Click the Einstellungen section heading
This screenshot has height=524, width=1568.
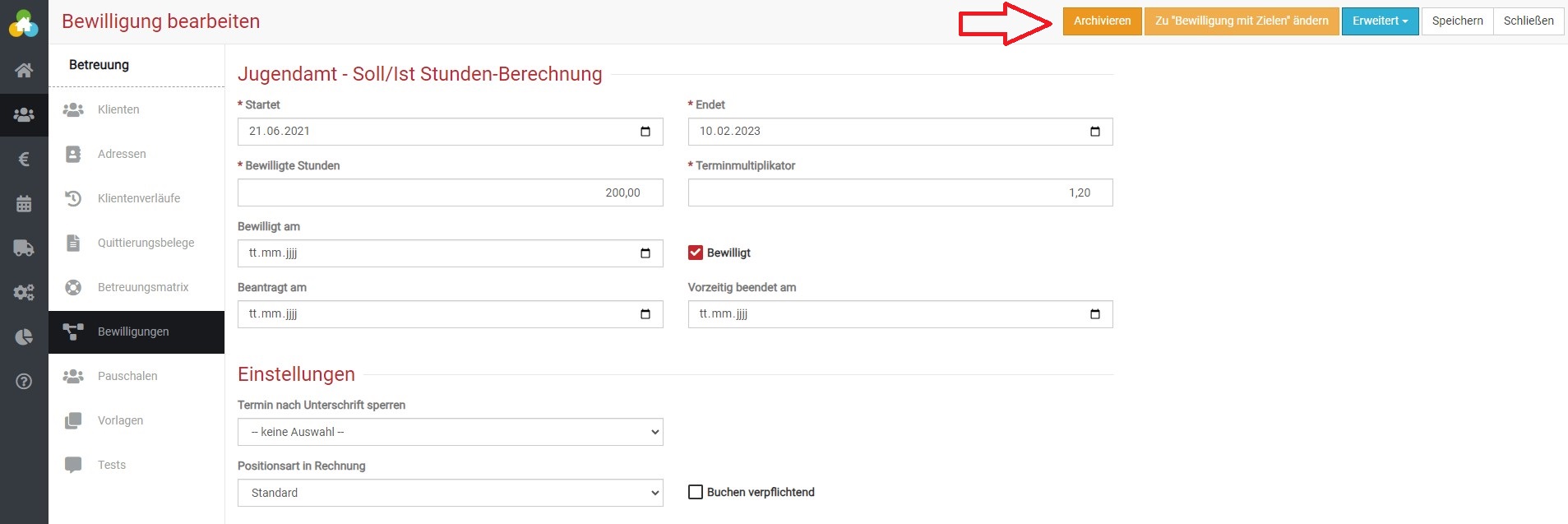[296, 374]
